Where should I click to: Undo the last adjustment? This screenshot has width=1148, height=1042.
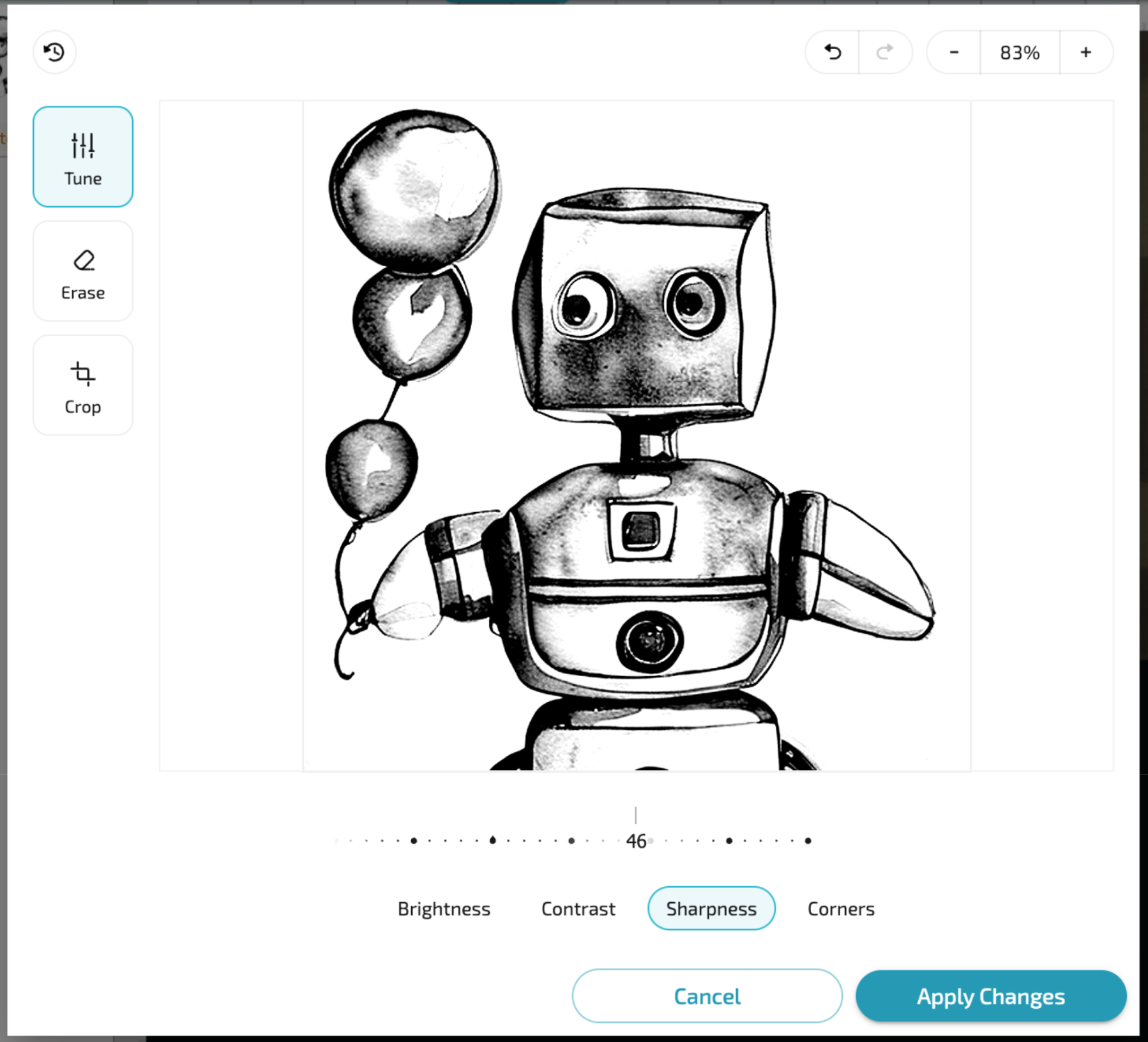pyautogui.click(x=832, y=52)
